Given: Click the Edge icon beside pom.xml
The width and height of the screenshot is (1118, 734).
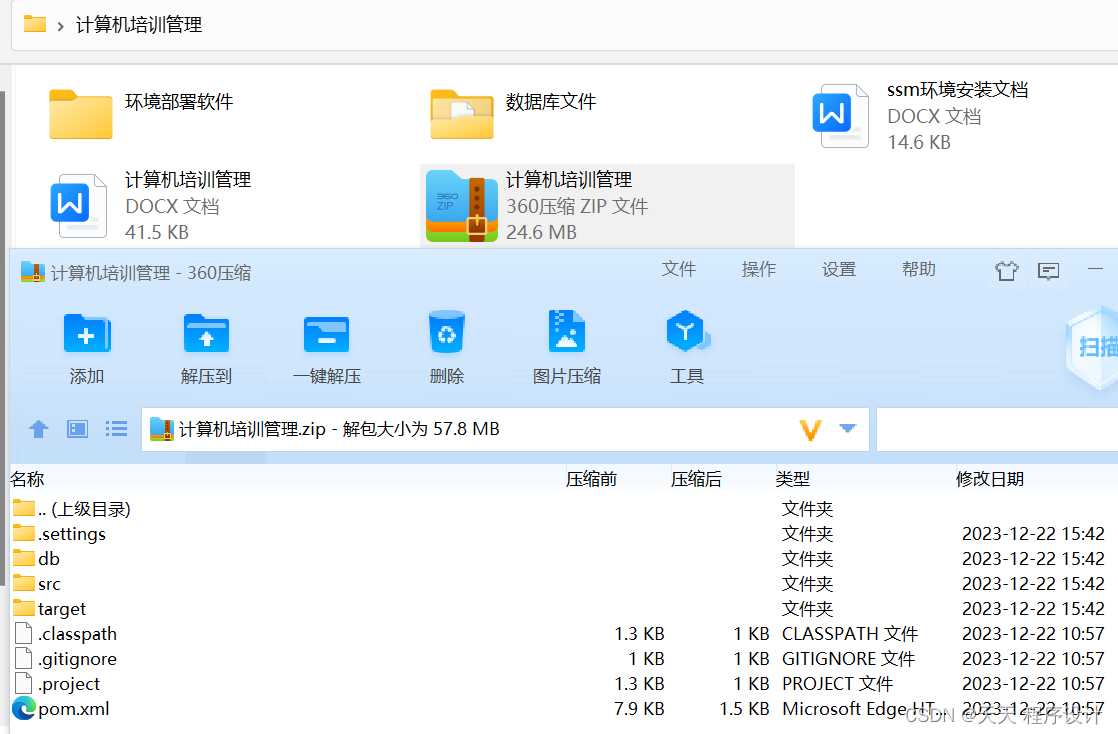Looking at the screenshot, I should tap(24, 708).
